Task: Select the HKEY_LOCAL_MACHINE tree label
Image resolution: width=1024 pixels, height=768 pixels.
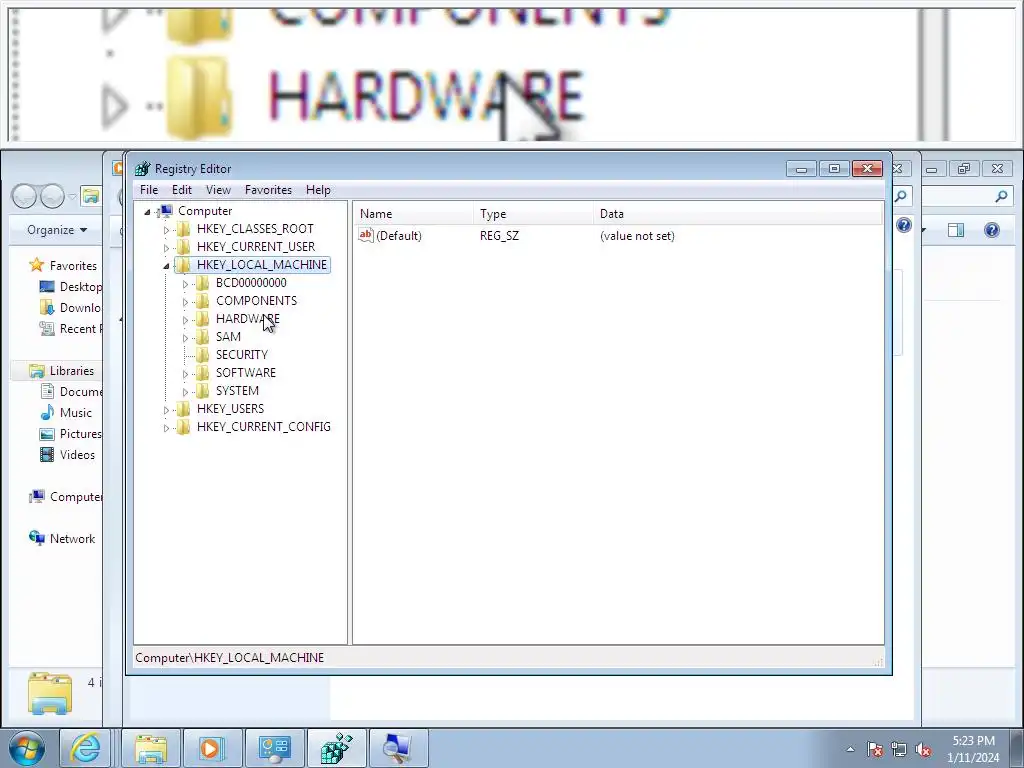Action: pyautogui.click(x=262, y=264)
